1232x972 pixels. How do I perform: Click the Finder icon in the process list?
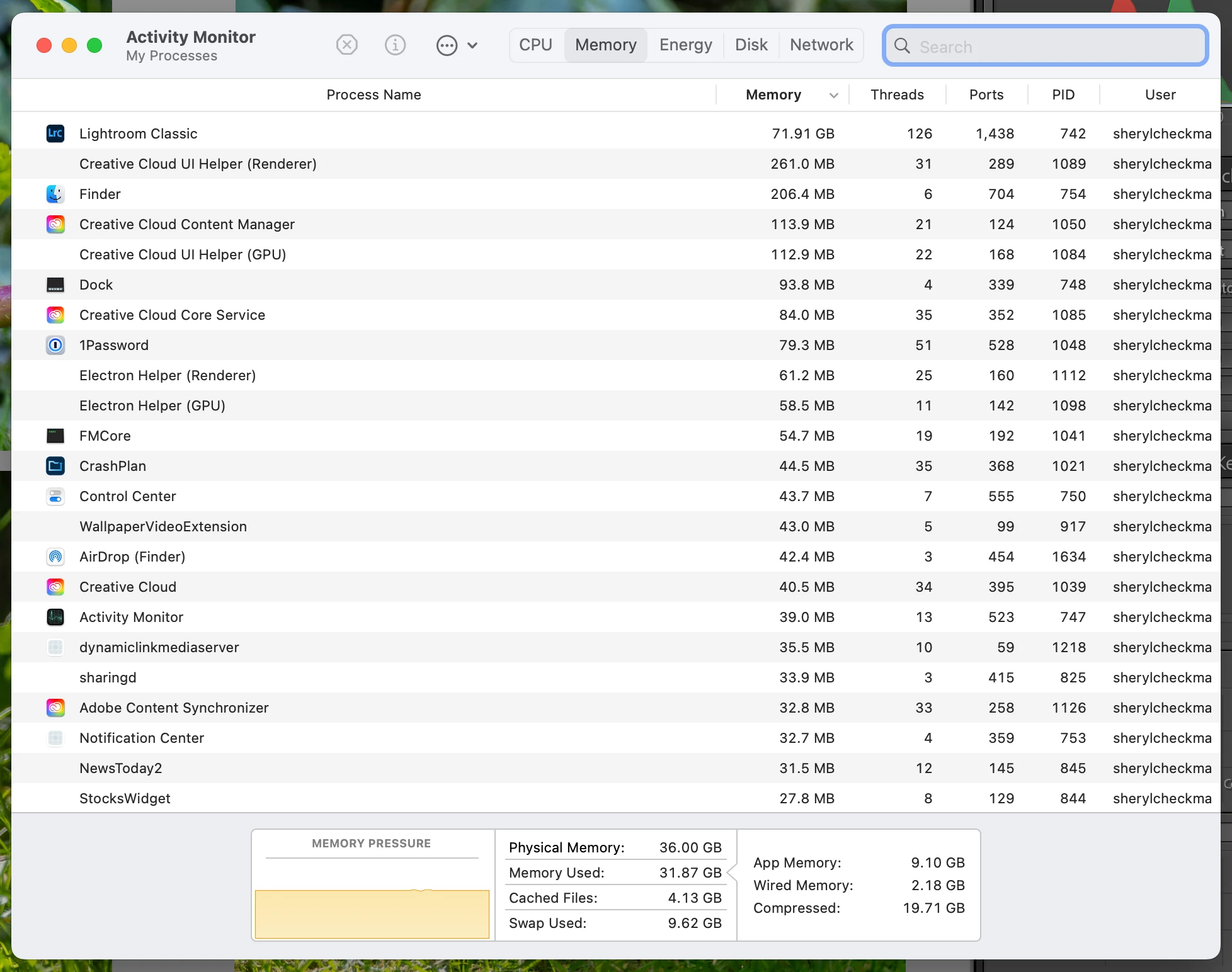click(x=55, y=194)
